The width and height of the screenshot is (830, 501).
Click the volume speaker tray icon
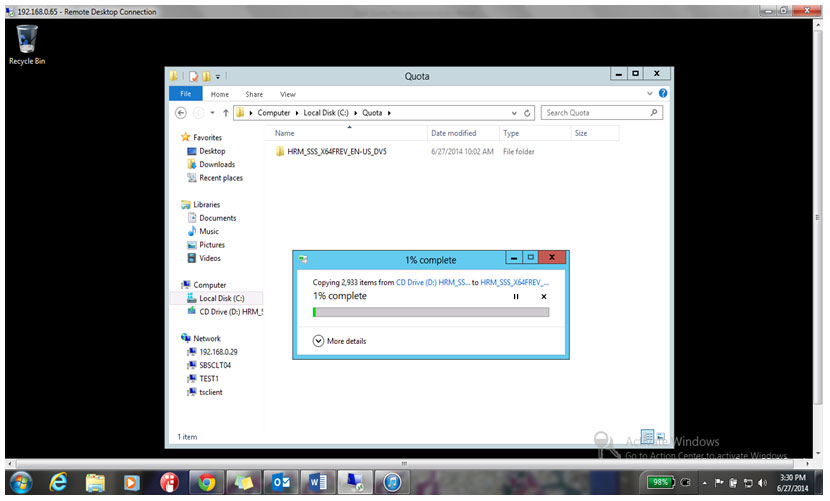pyautogui.click(x=762, y=482)
